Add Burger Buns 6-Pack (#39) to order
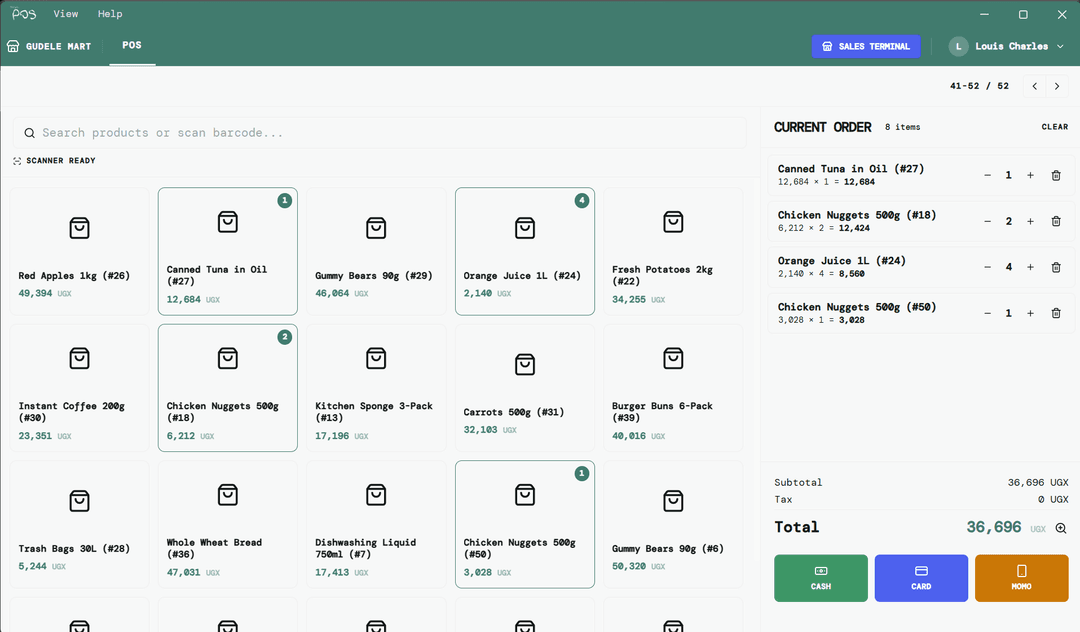This screenshot has height=632, width=1080. coord(673,388)
